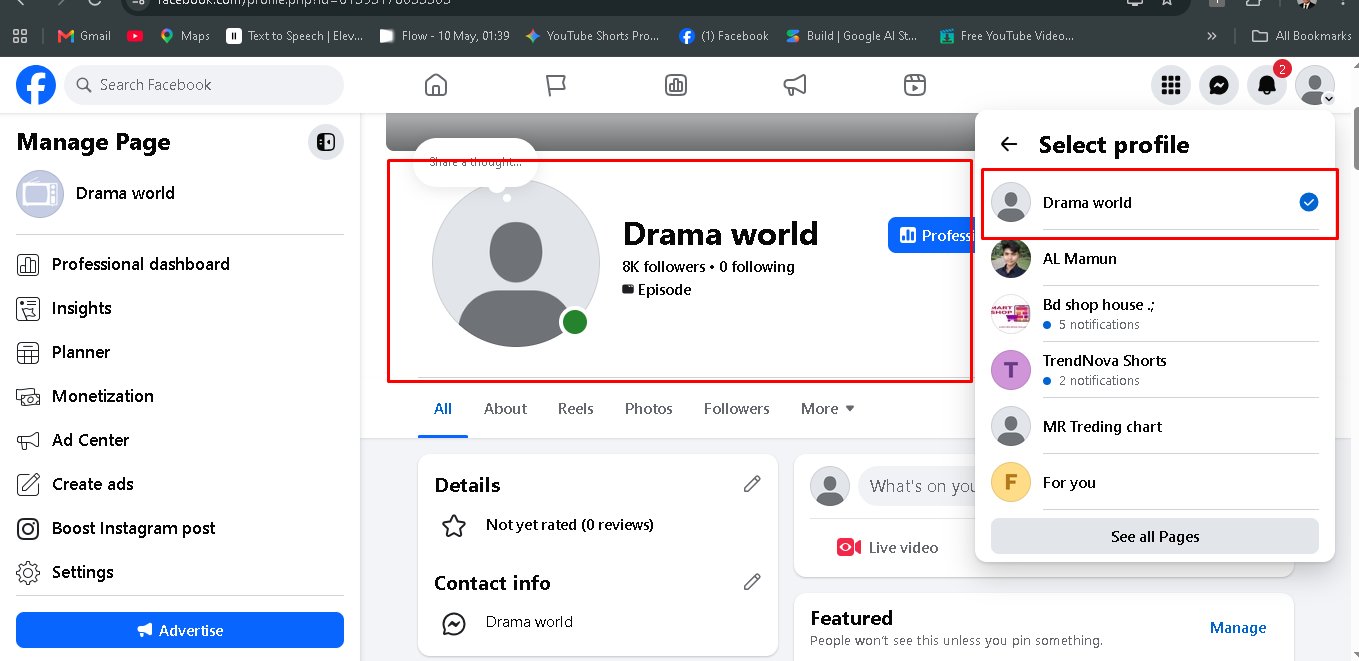Open the Messenger icon

point(1218,85)
